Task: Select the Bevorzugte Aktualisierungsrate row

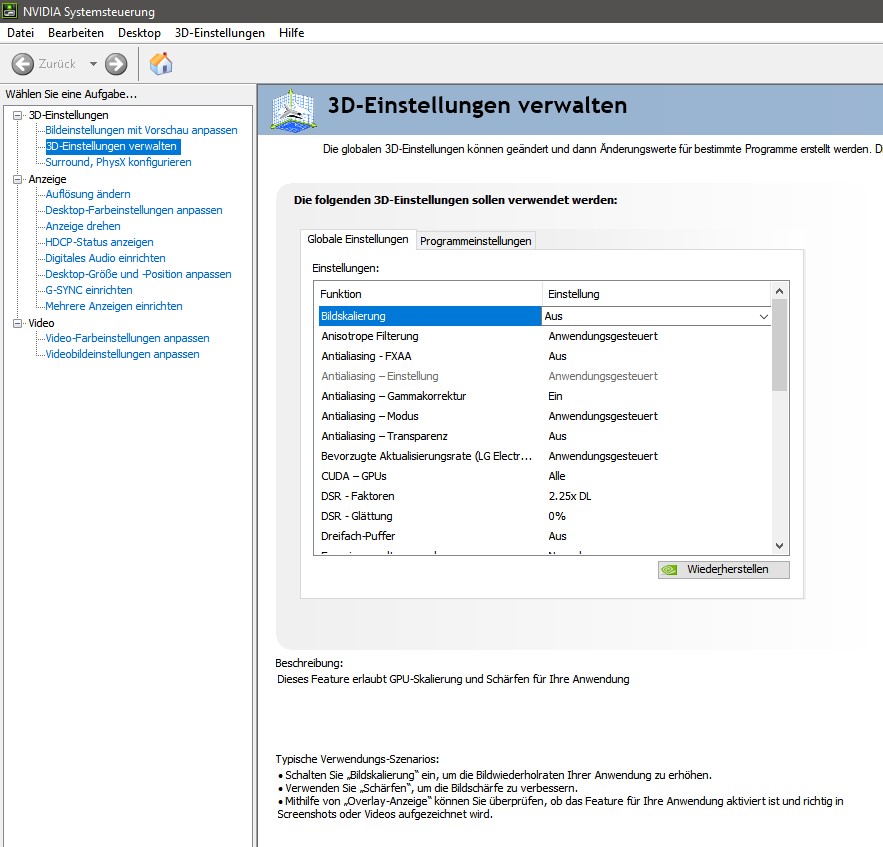Action: tap(545, 456)
